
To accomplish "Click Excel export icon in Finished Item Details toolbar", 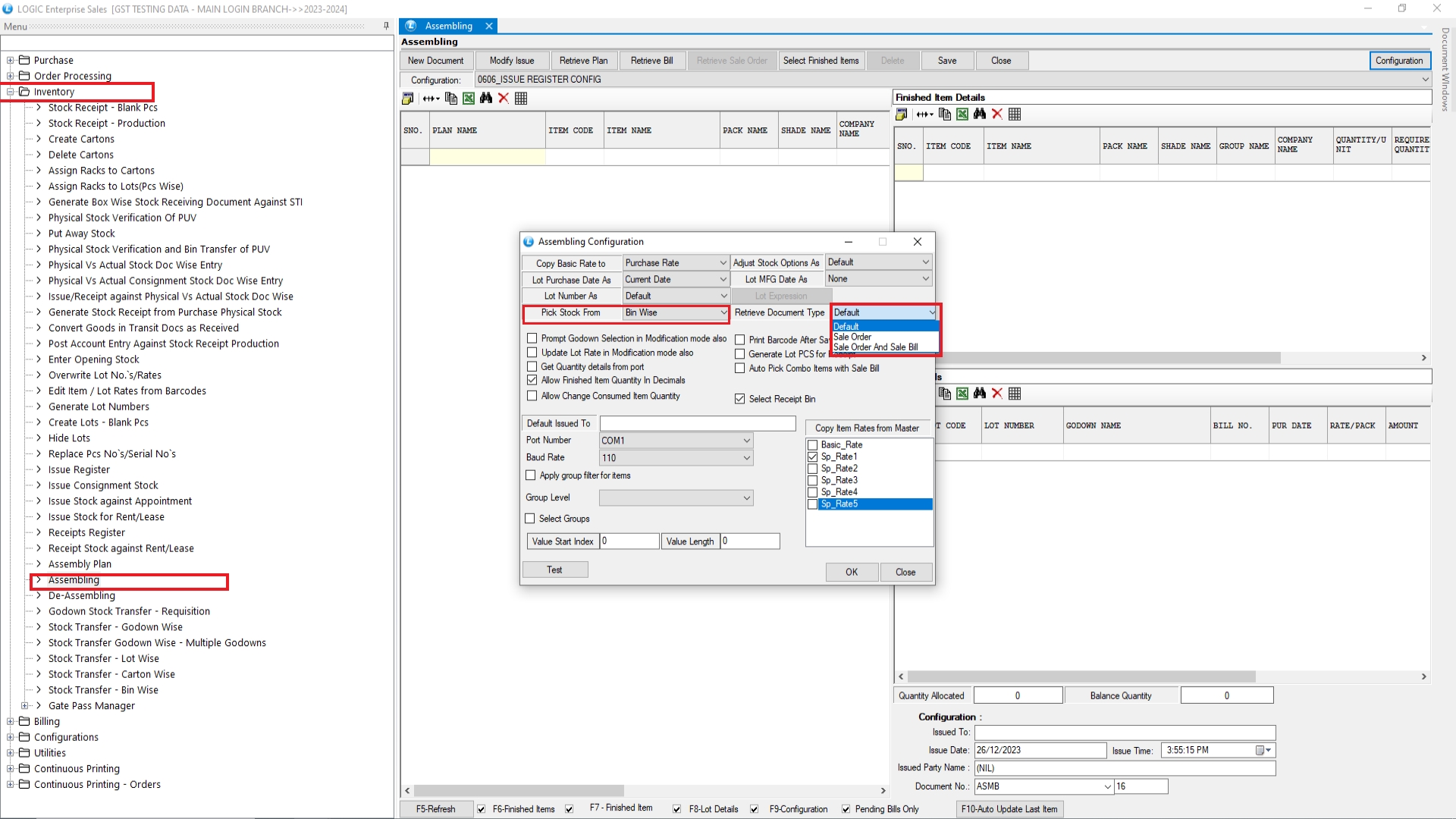I will [962, 115].
